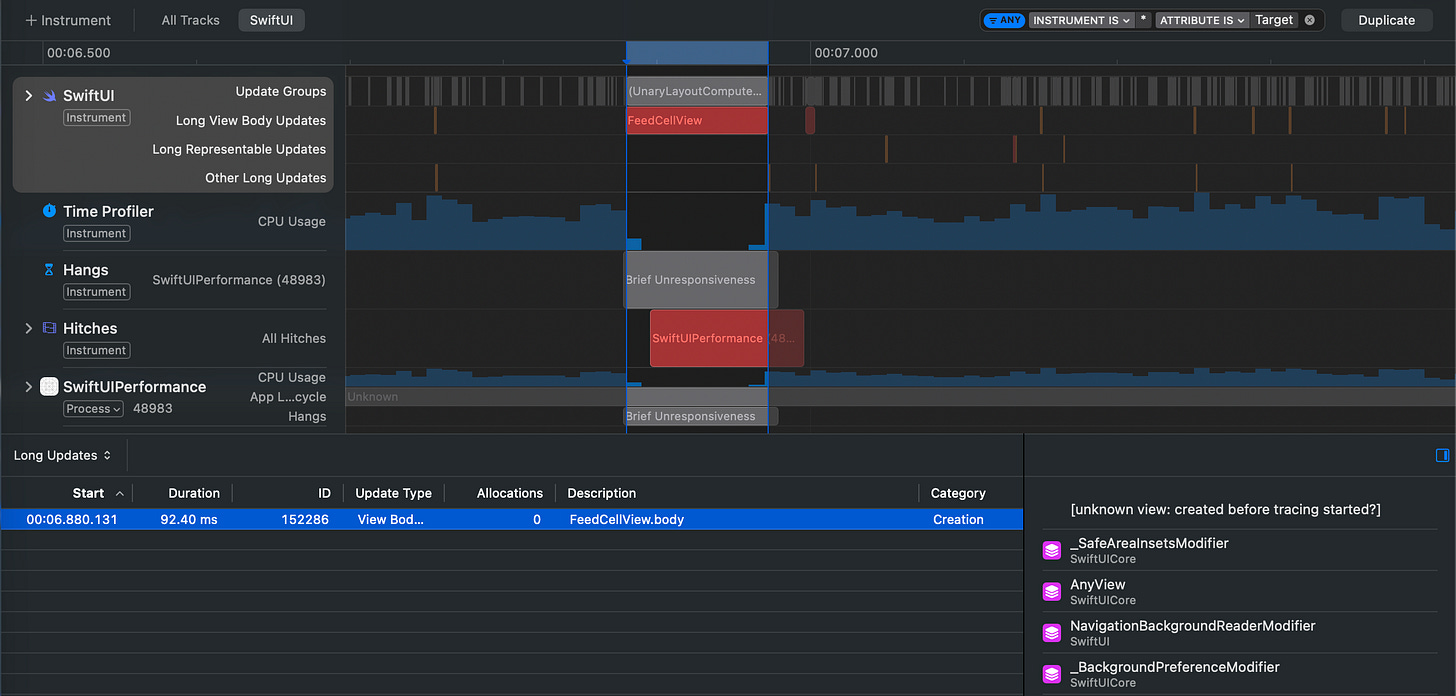This screenshot has height=696, width=1456.
Task: Sort by the Start column header
Action: pyautogui.click(x=88, y=493)
